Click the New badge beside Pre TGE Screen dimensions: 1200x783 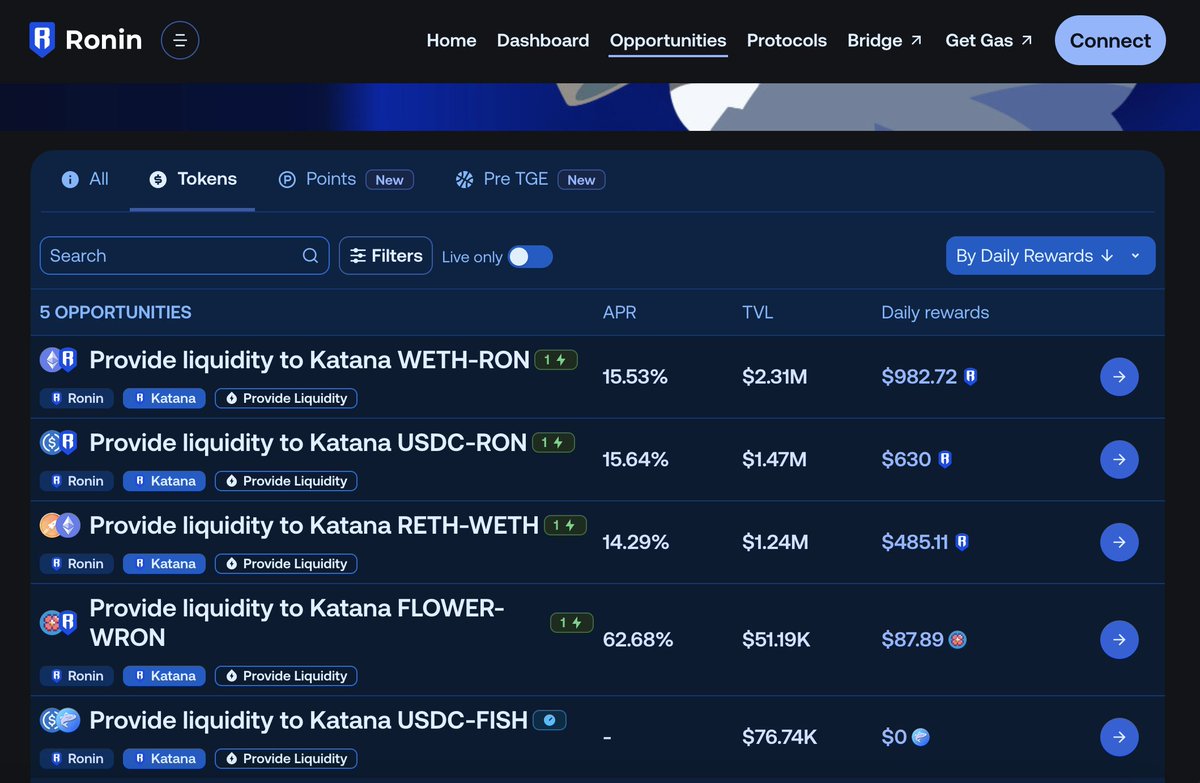click(581, 180)
